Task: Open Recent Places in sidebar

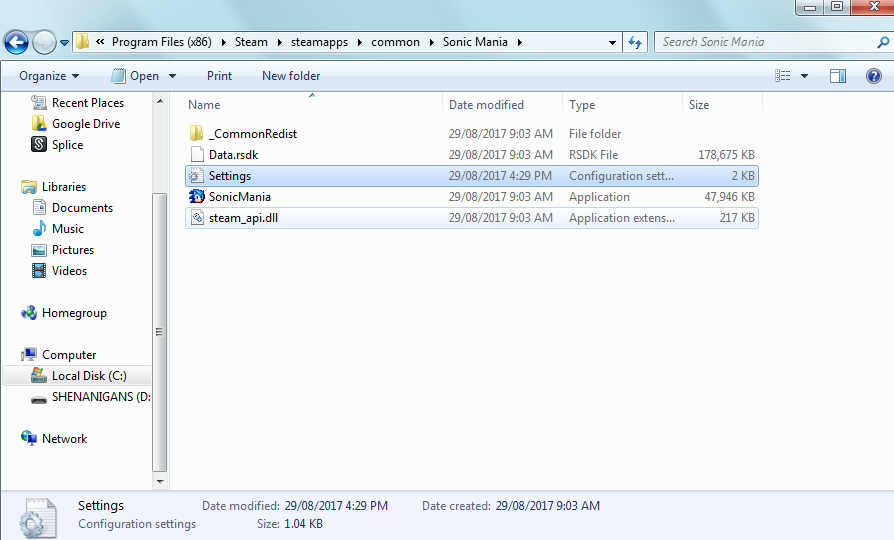Action: [78, 103]
